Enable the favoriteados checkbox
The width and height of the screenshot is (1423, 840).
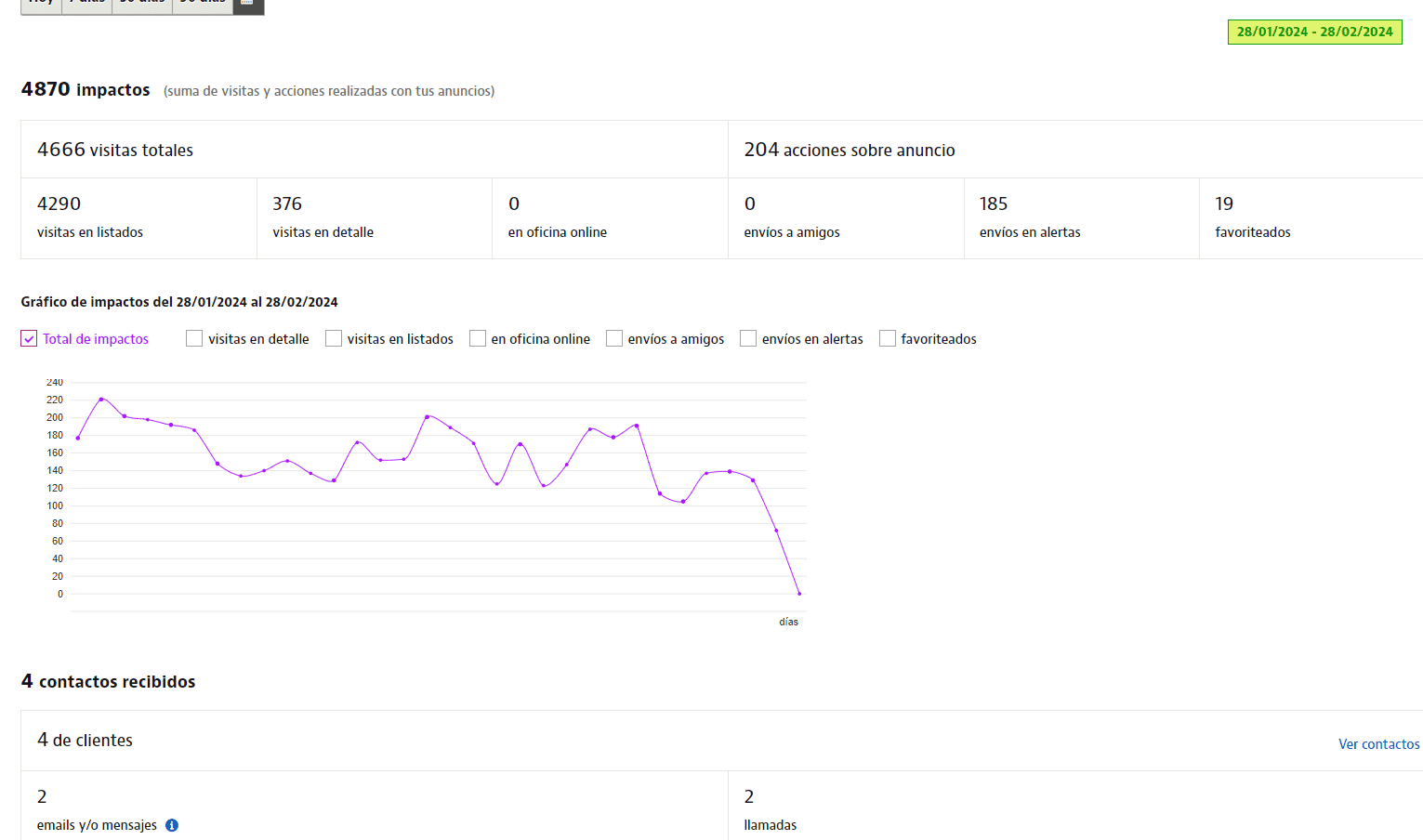click(x=888, y=339)
